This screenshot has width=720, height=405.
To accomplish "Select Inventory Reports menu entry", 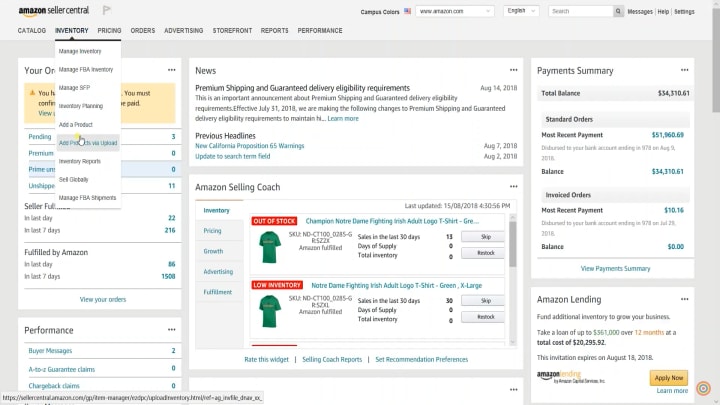I will tap(80, 161).
